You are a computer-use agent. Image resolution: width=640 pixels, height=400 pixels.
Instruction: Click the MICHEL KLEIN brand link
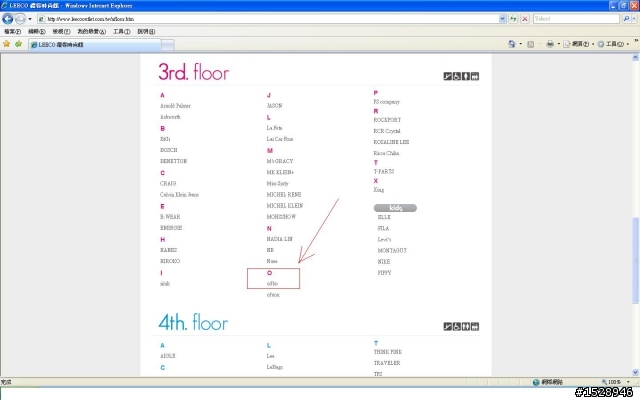(284, 206)
